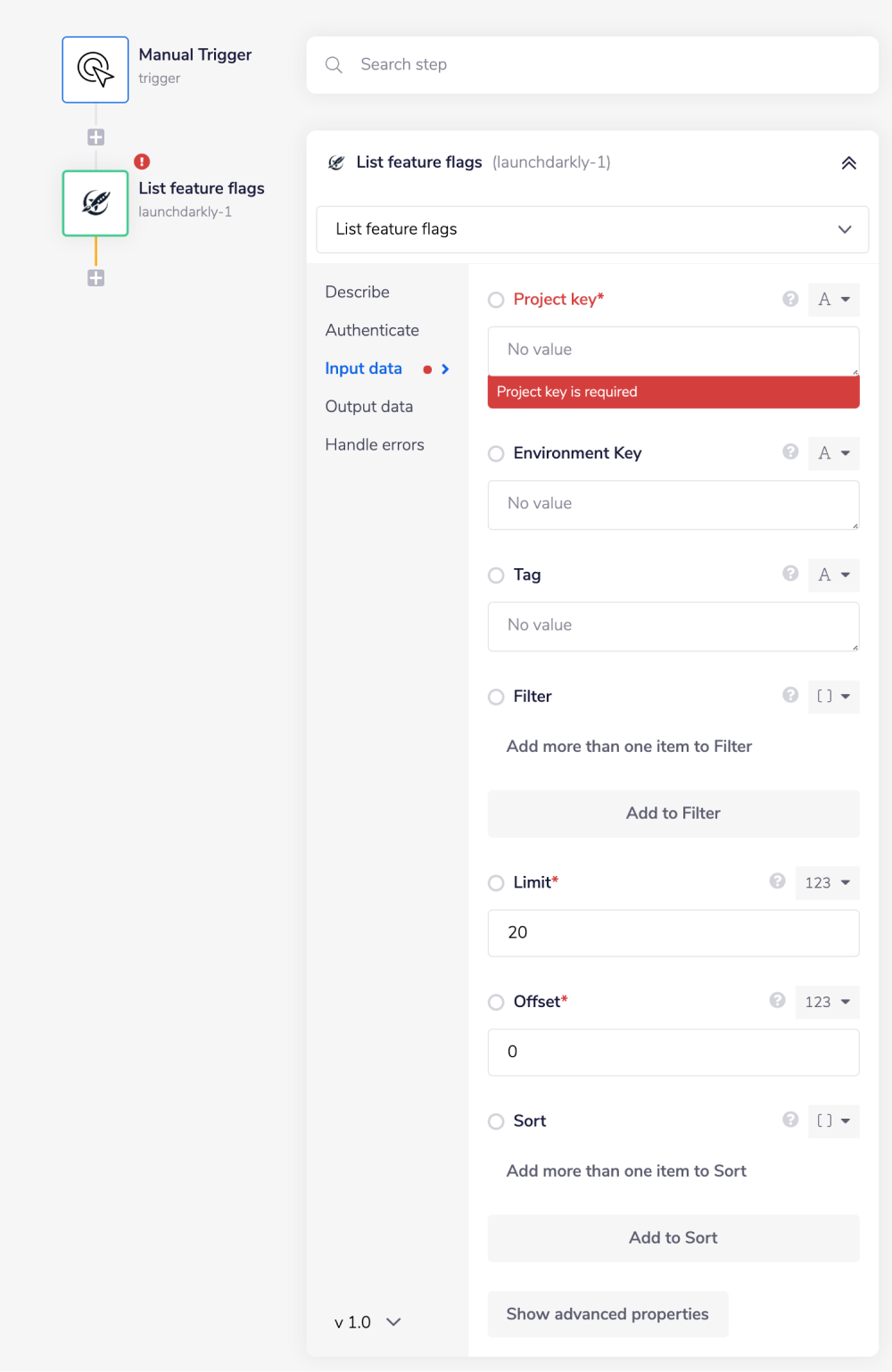Open the v 1.0 version dropdown

pyautogui.click(x=366, y=1322)
